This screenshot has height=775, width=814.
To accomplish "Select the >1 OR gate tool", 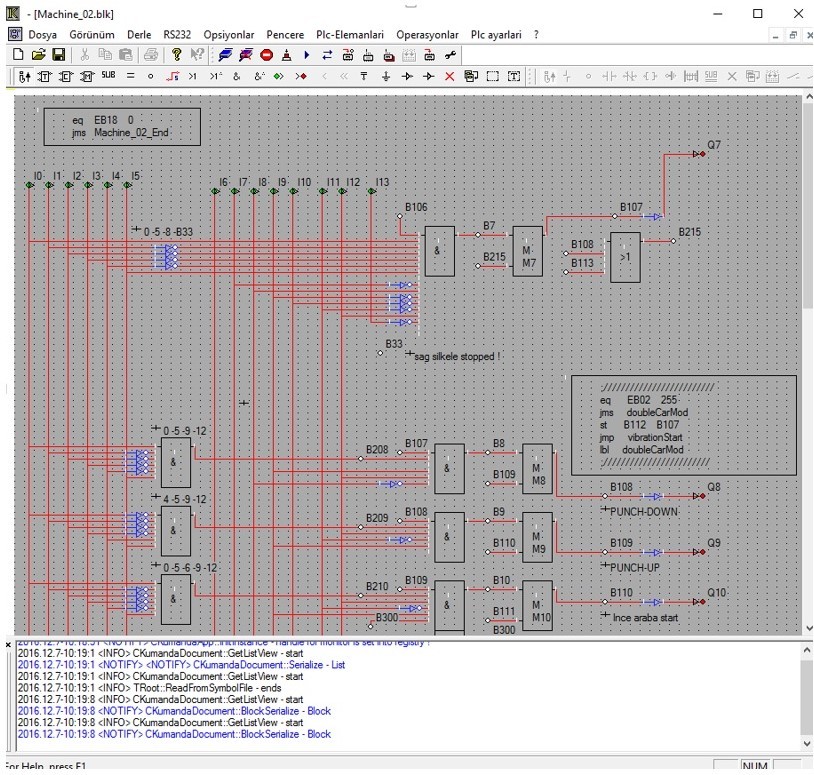I will click(x=193, y=76).
